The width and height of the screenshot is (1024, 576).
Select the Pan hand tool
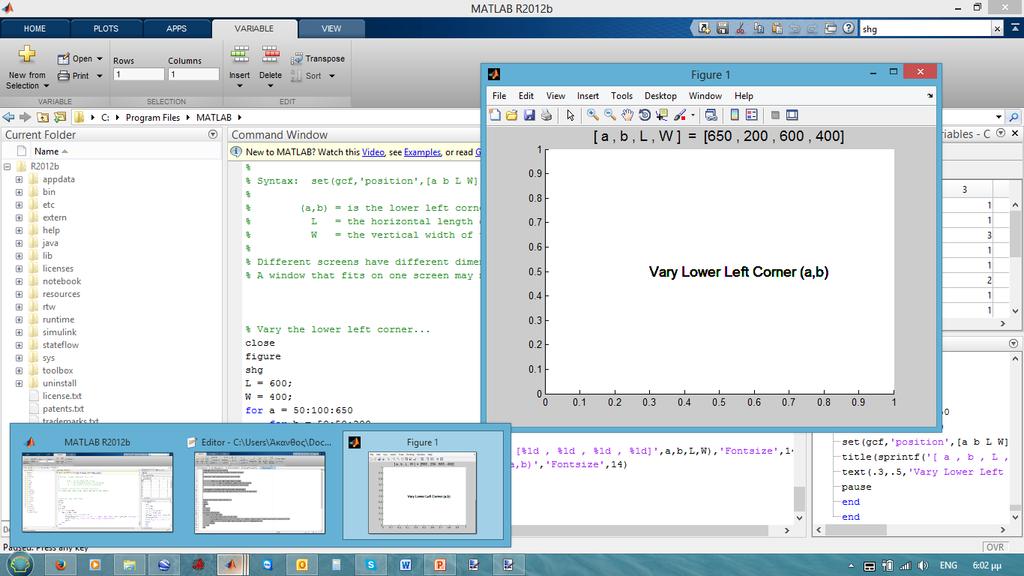coord(627,115)
